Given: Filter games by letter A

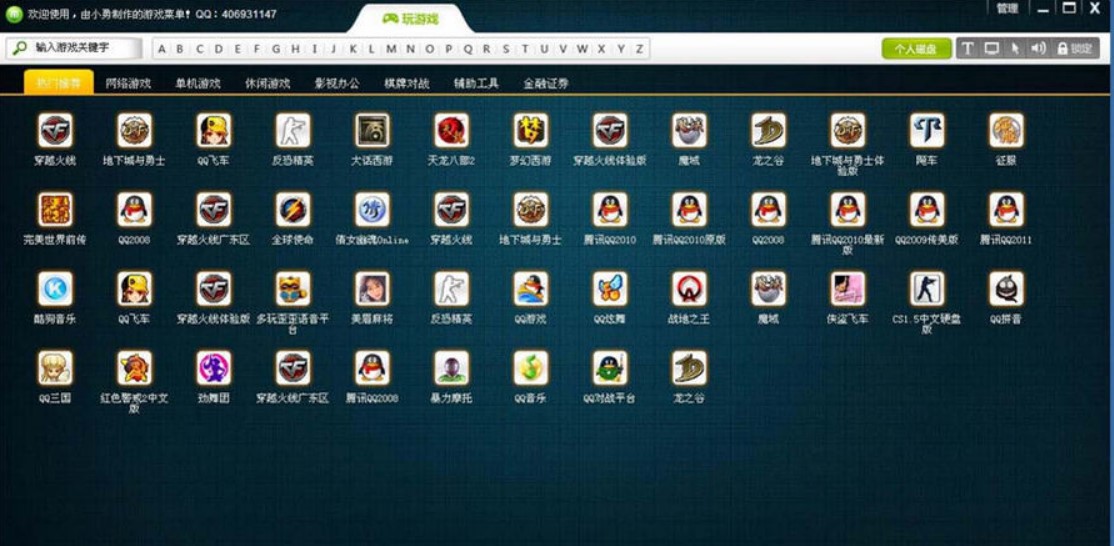Looking at the screenshot, I should tap(162, 48).
